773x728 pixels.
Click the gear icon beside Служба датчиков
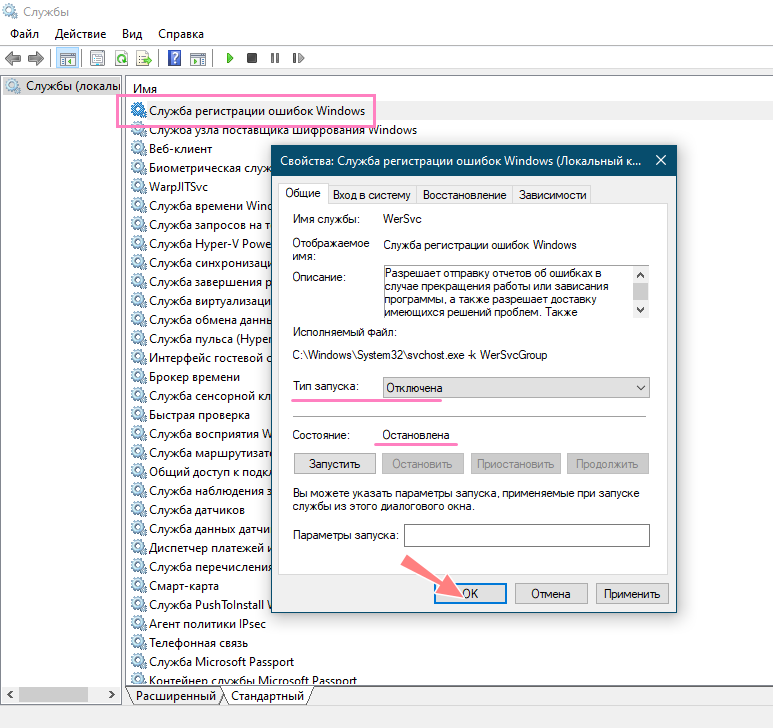pyautogui.click(x=139, y=509)
